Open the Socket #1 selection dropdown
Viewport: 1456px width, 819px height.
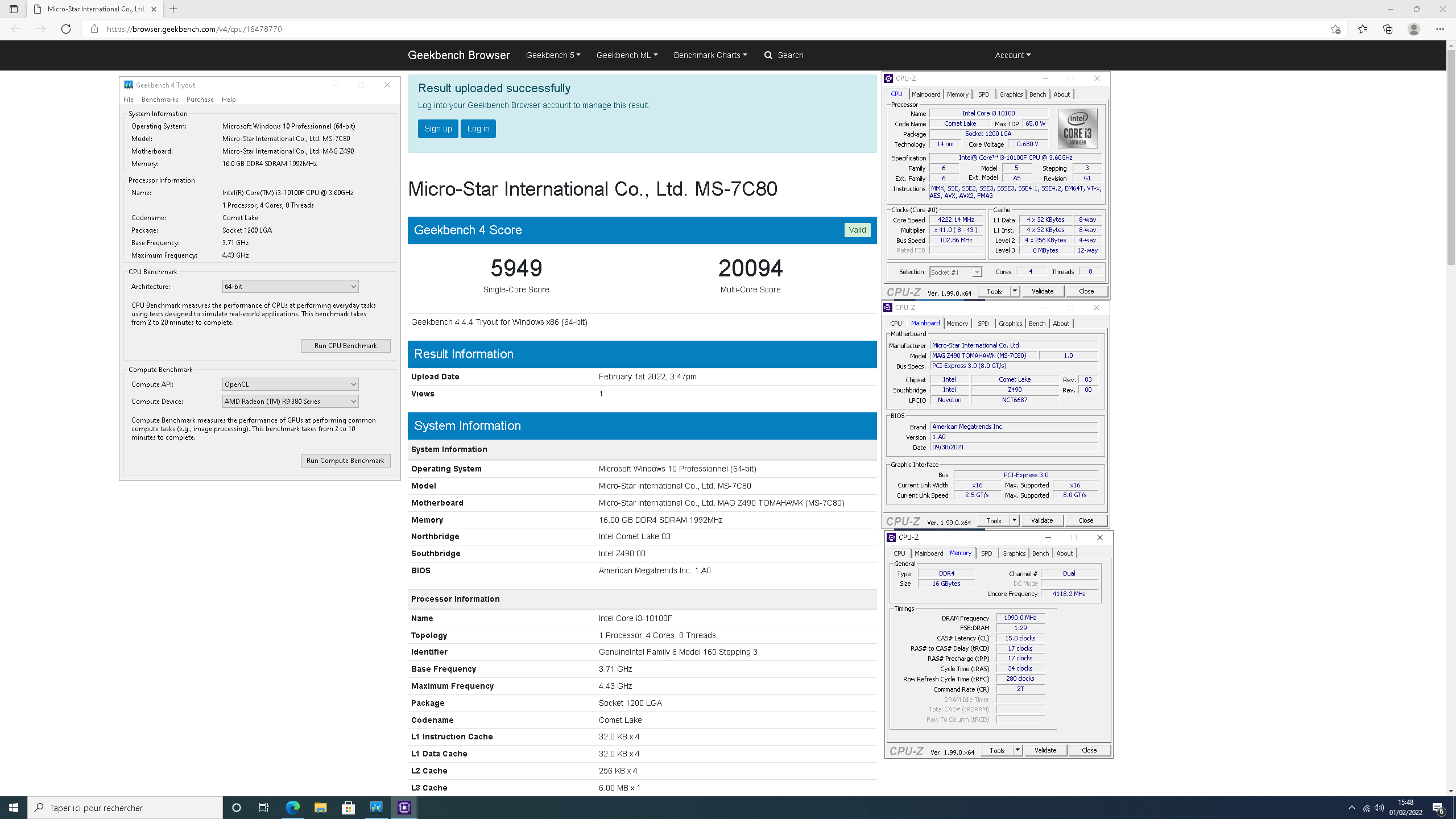[x=955, y=272]
